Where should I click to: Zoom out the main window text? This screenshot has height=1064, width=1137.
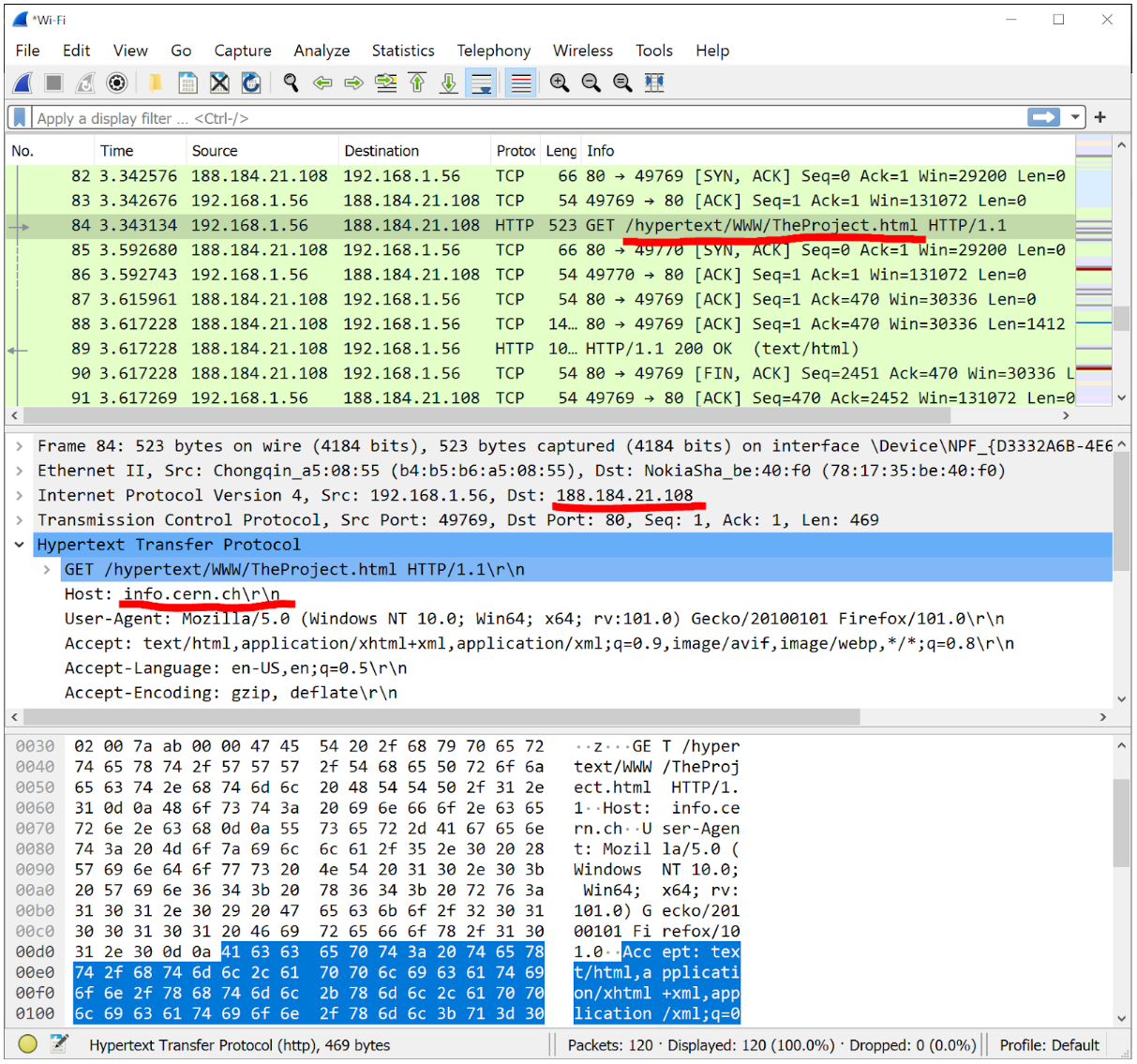coord(591,83)
